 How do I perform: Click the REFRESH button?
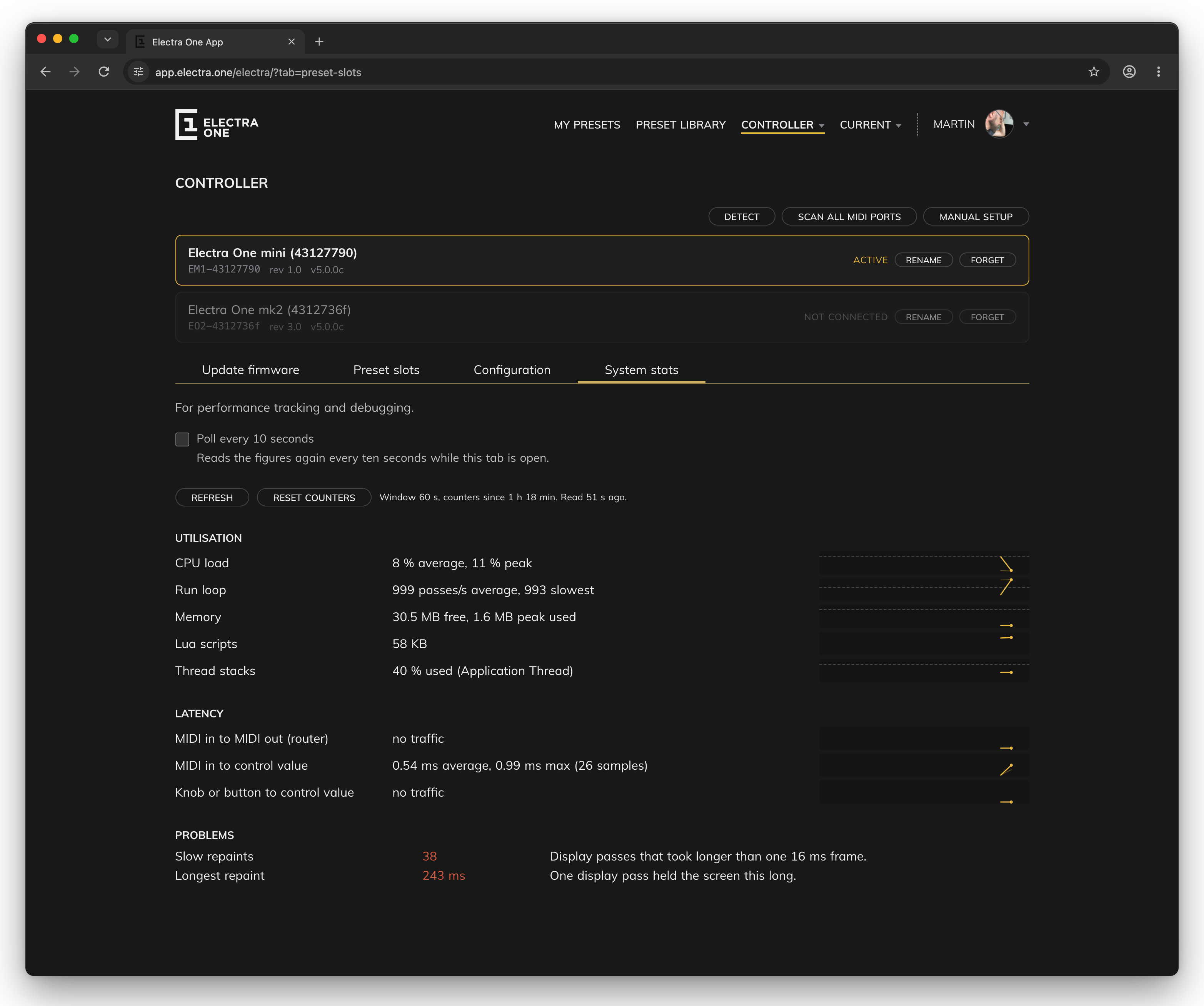tap(212, 497)
